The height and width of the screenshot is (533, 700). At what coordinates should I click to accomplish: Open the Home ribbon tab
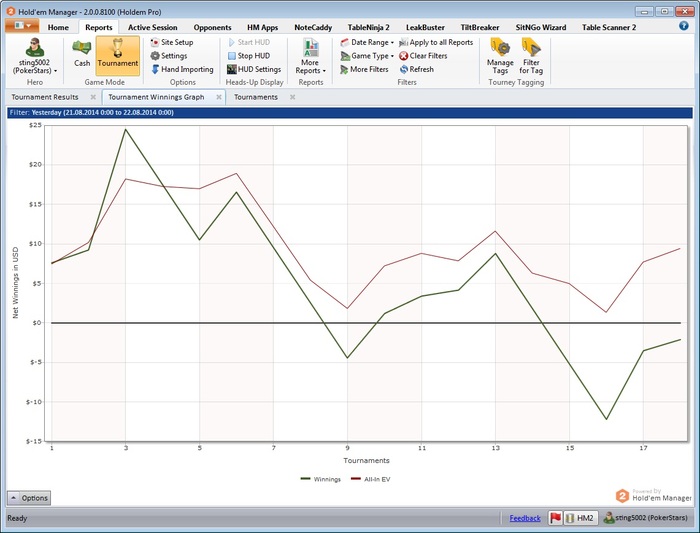pyautogui.click(x=58, y=27)
